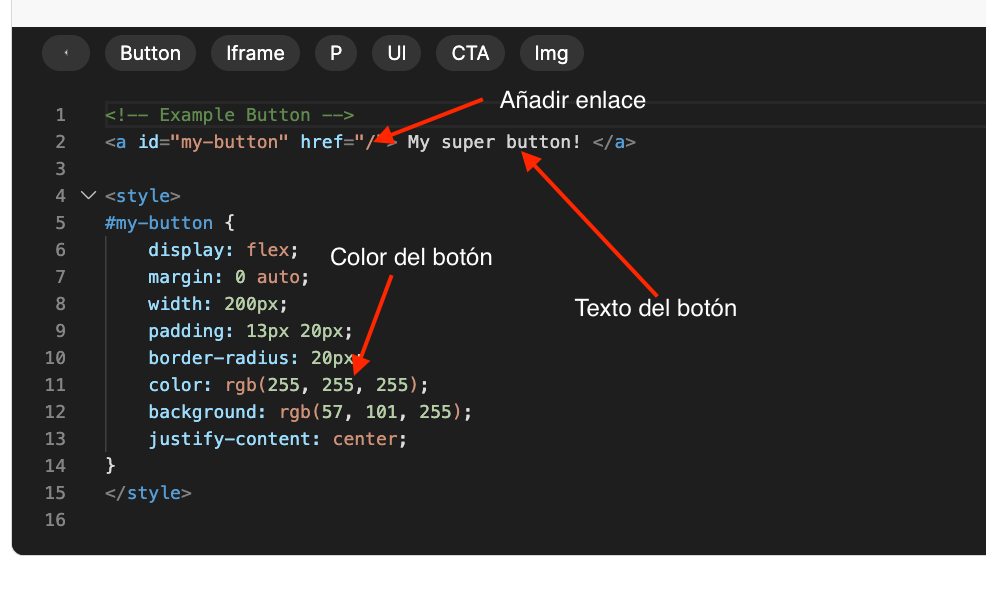
Task: Collapse the style block fold chevron
Action: pyautogui.click(x=88, y=195)
